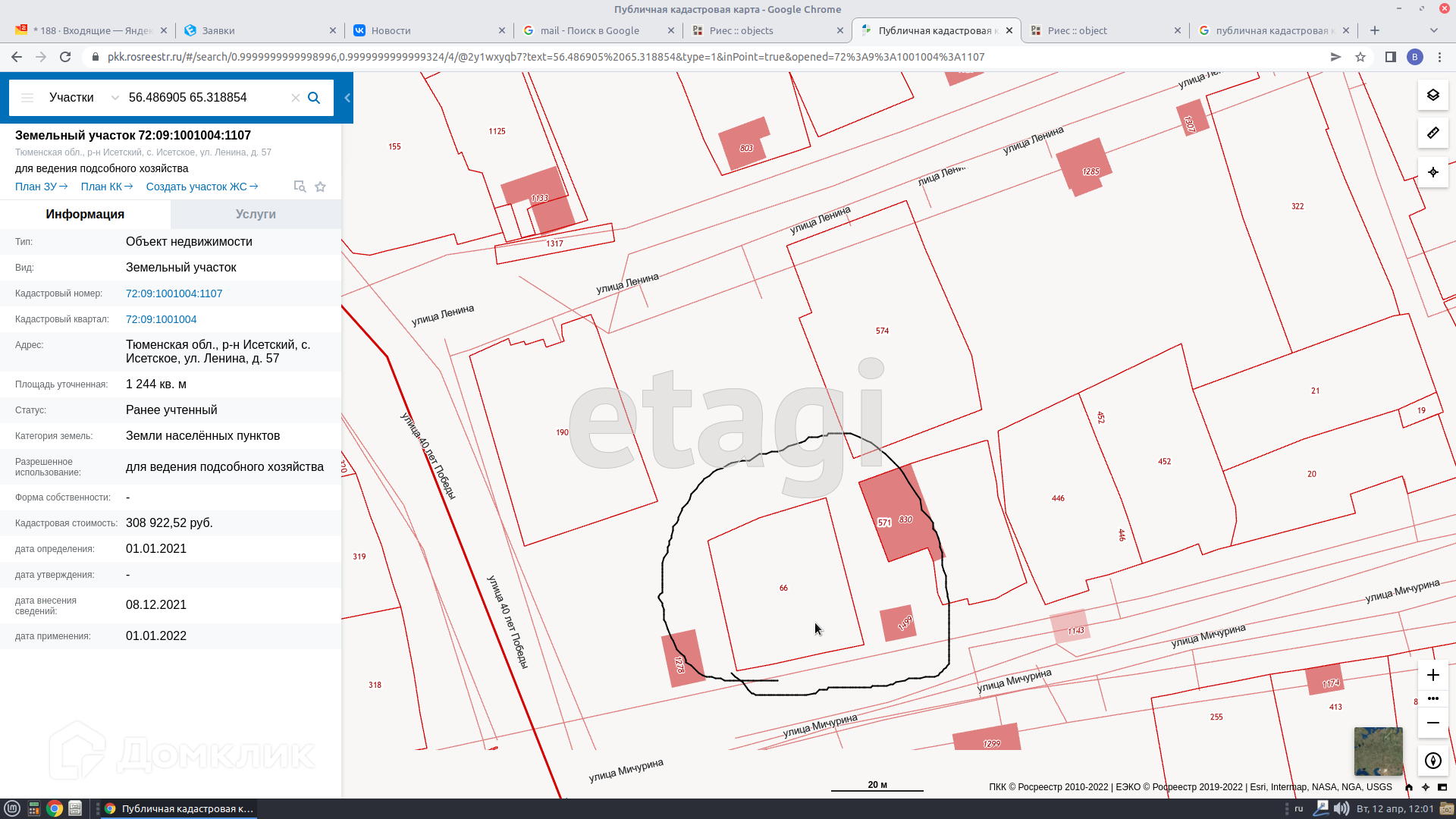Toggle the satellite basemap thumbnail
The height and width of the screenshot is (819, 1456).
[x=1378, y=751]
